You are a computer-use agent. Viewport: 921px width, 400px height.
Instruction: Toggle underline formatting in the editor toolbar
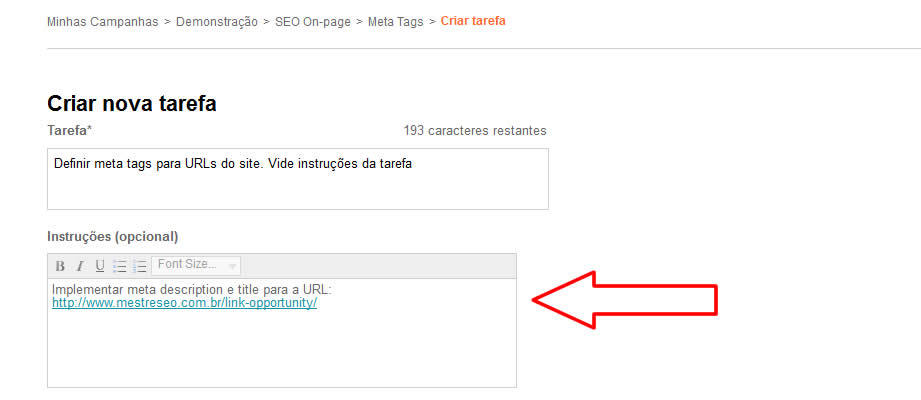tap(100, 266)
